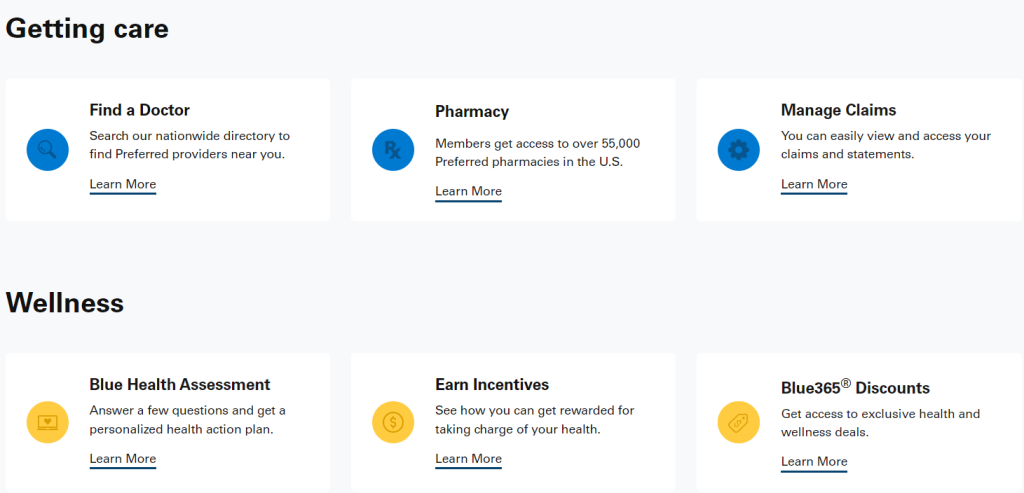Click the Blue365 Discounts heading
Screen dimensions: 1024x493
[856, 387]
